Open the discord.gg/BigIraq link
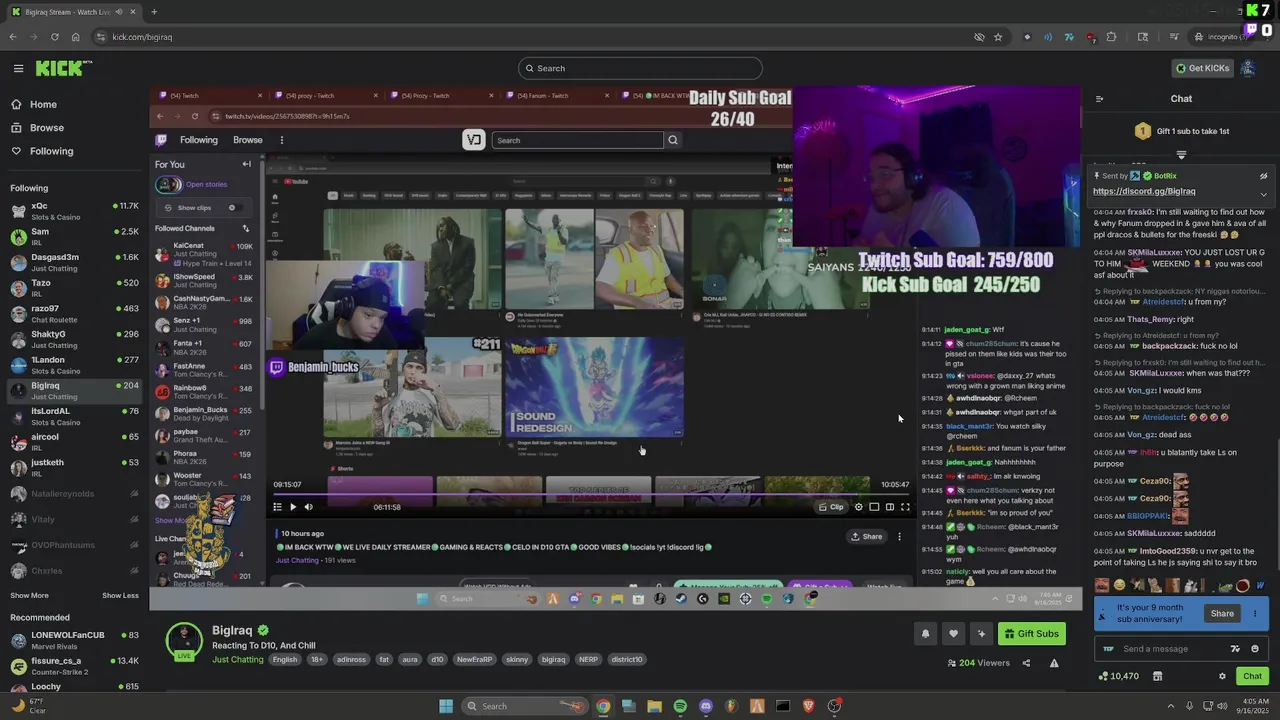 (1144, 191)
